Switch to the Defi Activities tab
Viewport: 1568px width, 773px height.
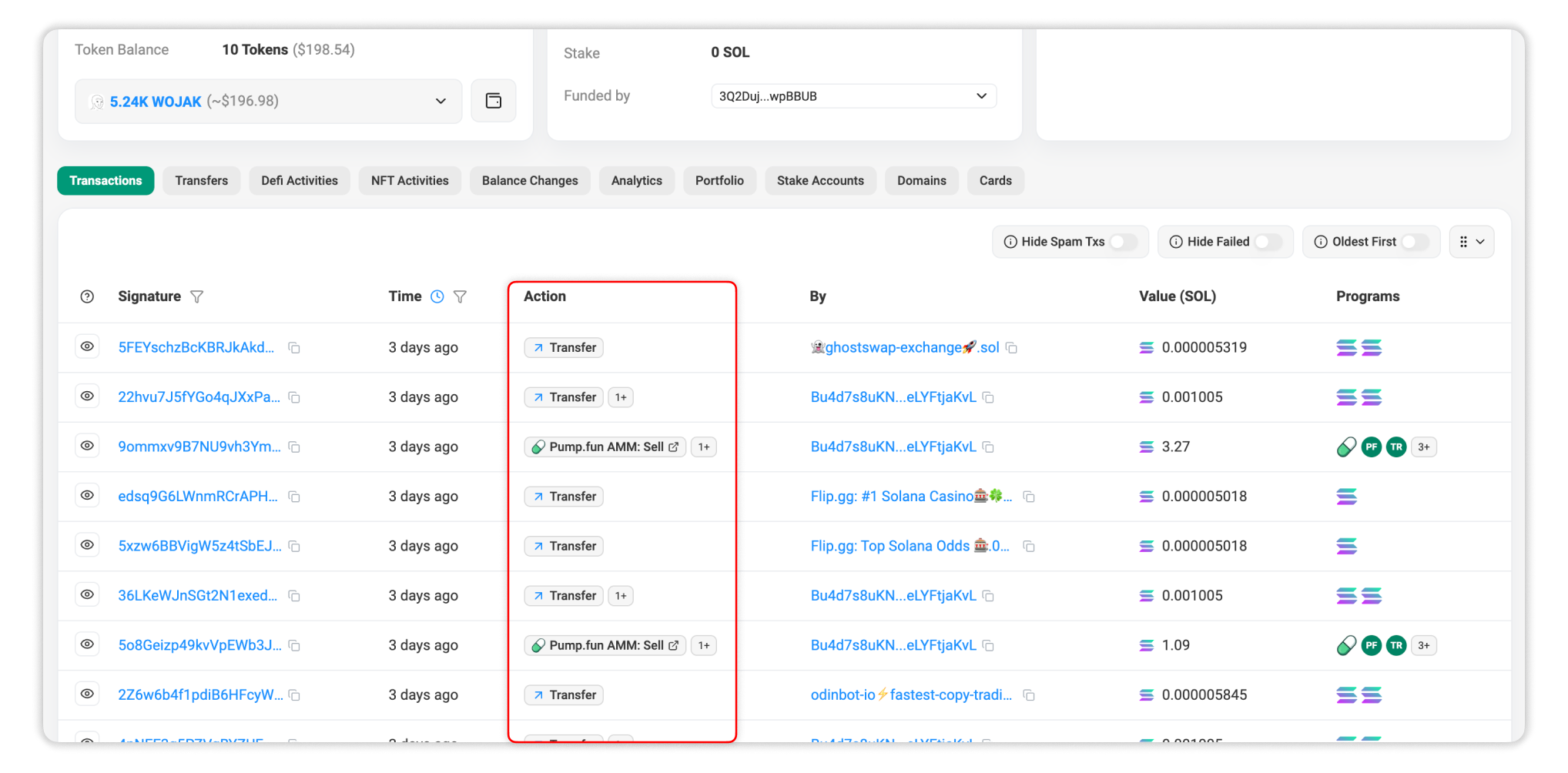[300, 180]
